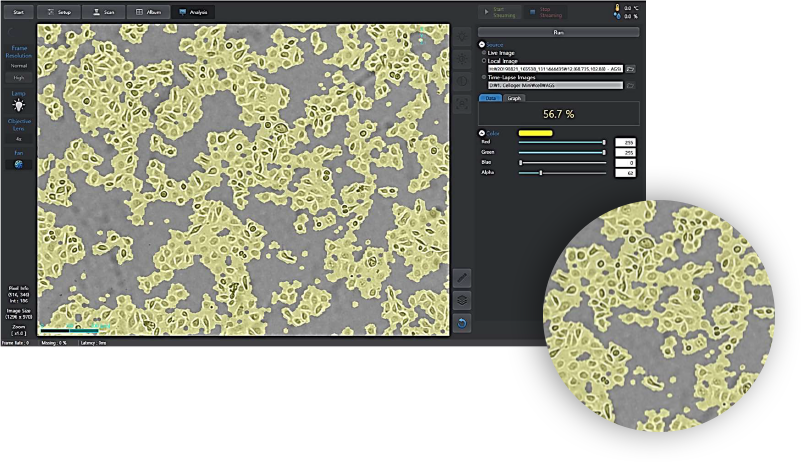Open the Setup tab
Screen dimensions: 804x465
point(59,12)
